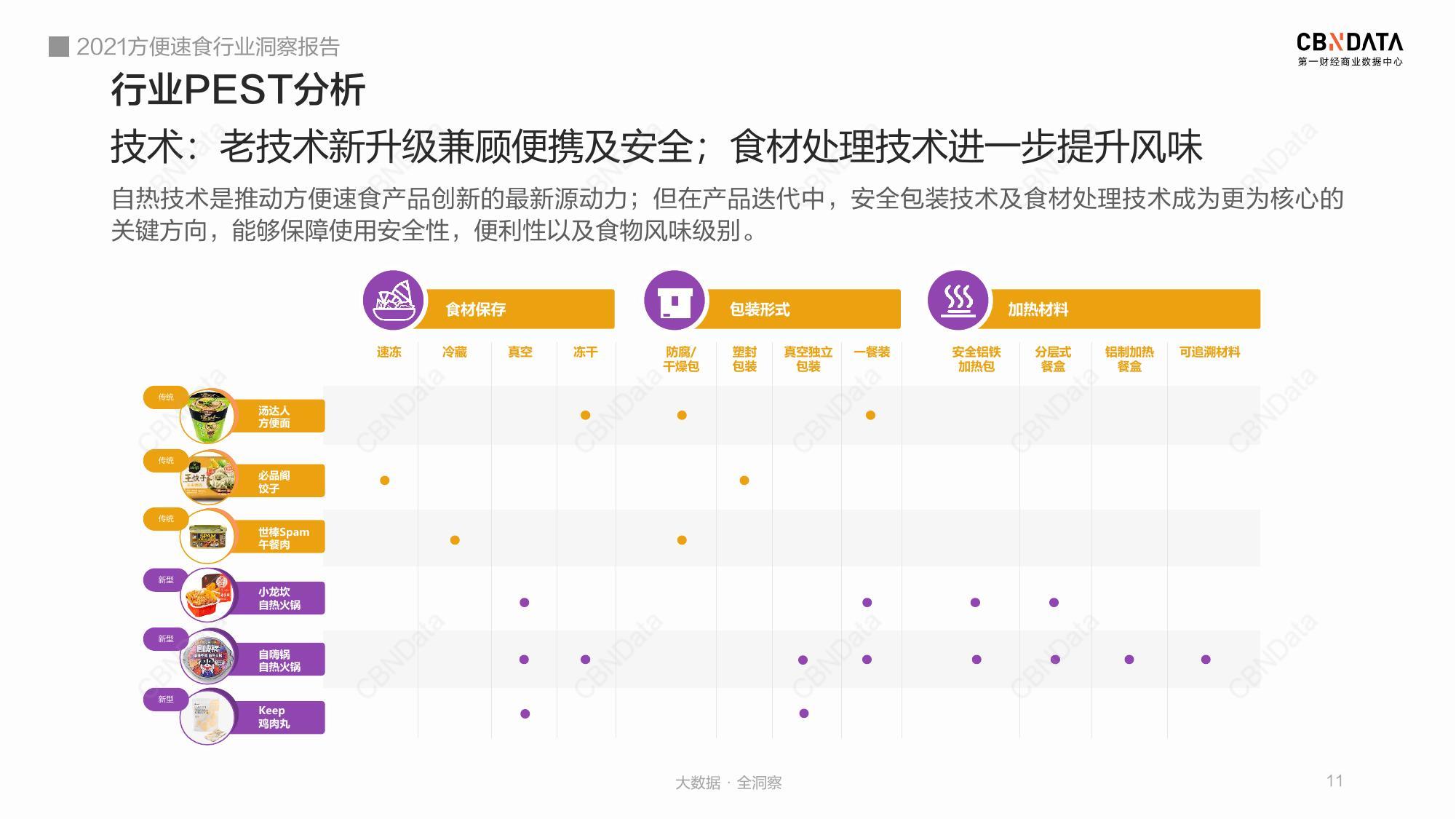
Task: Click the 铝制加热餐盒 column header
Action: [1129, 359]
